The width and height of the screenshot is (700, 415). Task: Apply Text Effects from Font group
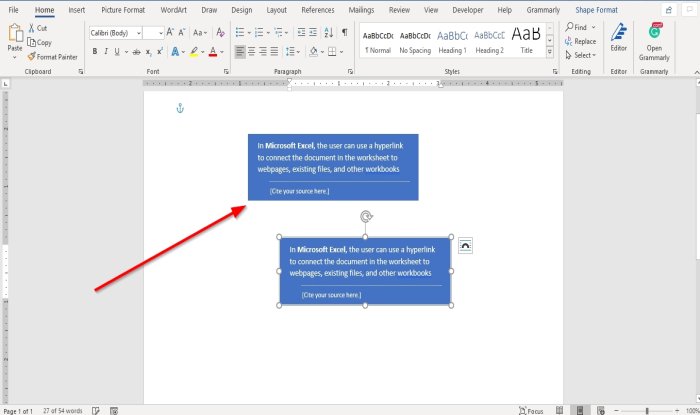pos(177,50)
